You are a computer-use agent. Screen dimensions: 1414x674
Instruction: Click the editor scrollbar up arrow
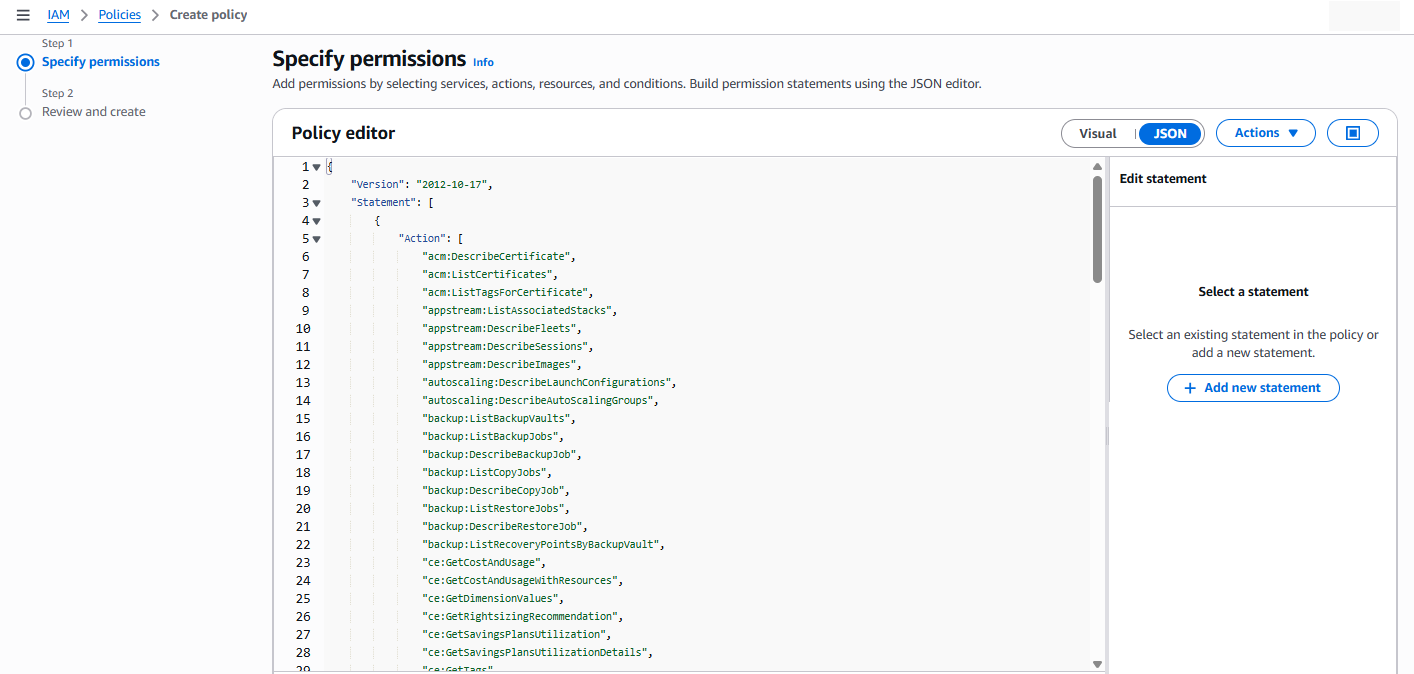[1097, 167]
